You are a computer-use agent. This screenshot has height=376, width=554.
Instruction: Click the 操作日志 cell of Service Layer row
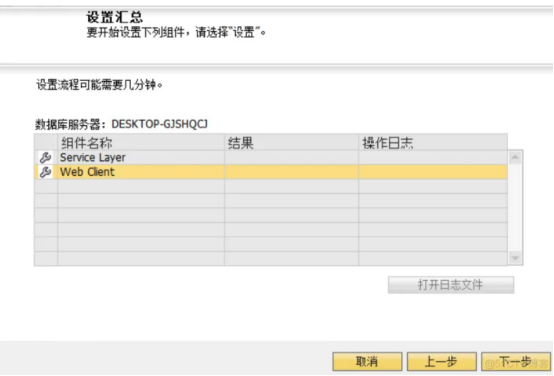tap(433, 158)
